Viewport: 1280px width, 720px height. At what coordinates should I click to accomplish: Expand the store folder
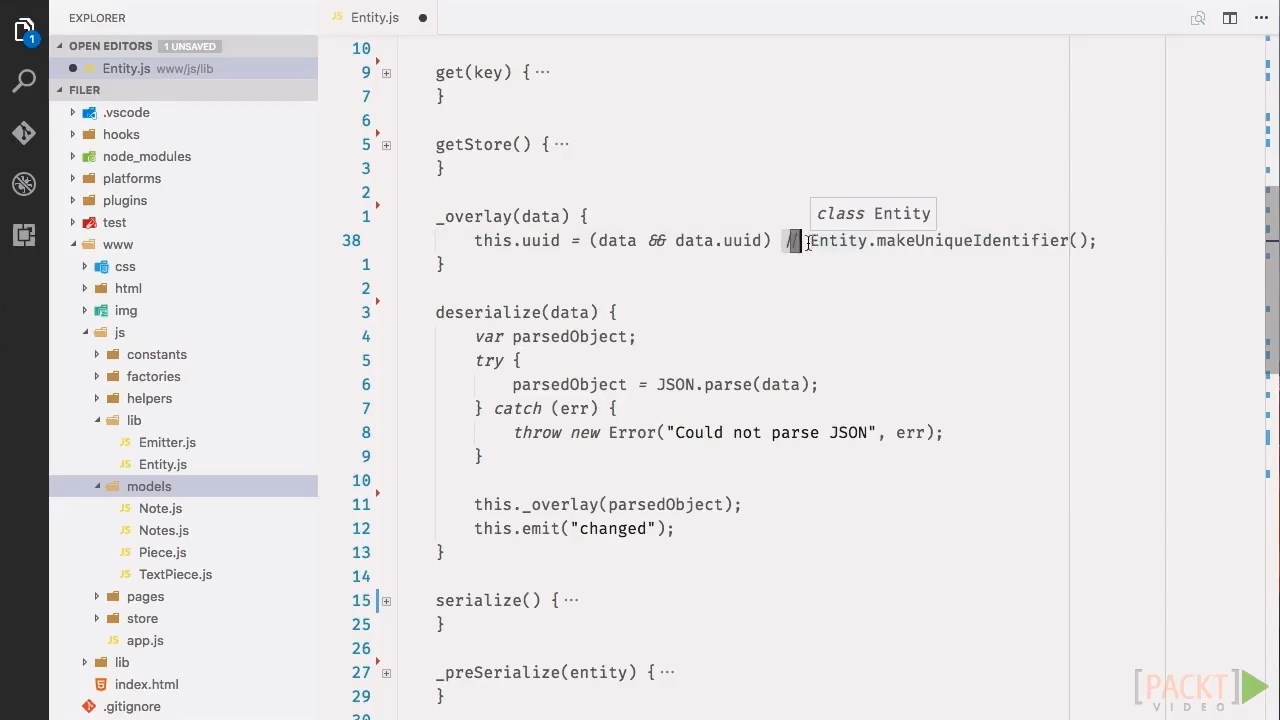point(142,618)
